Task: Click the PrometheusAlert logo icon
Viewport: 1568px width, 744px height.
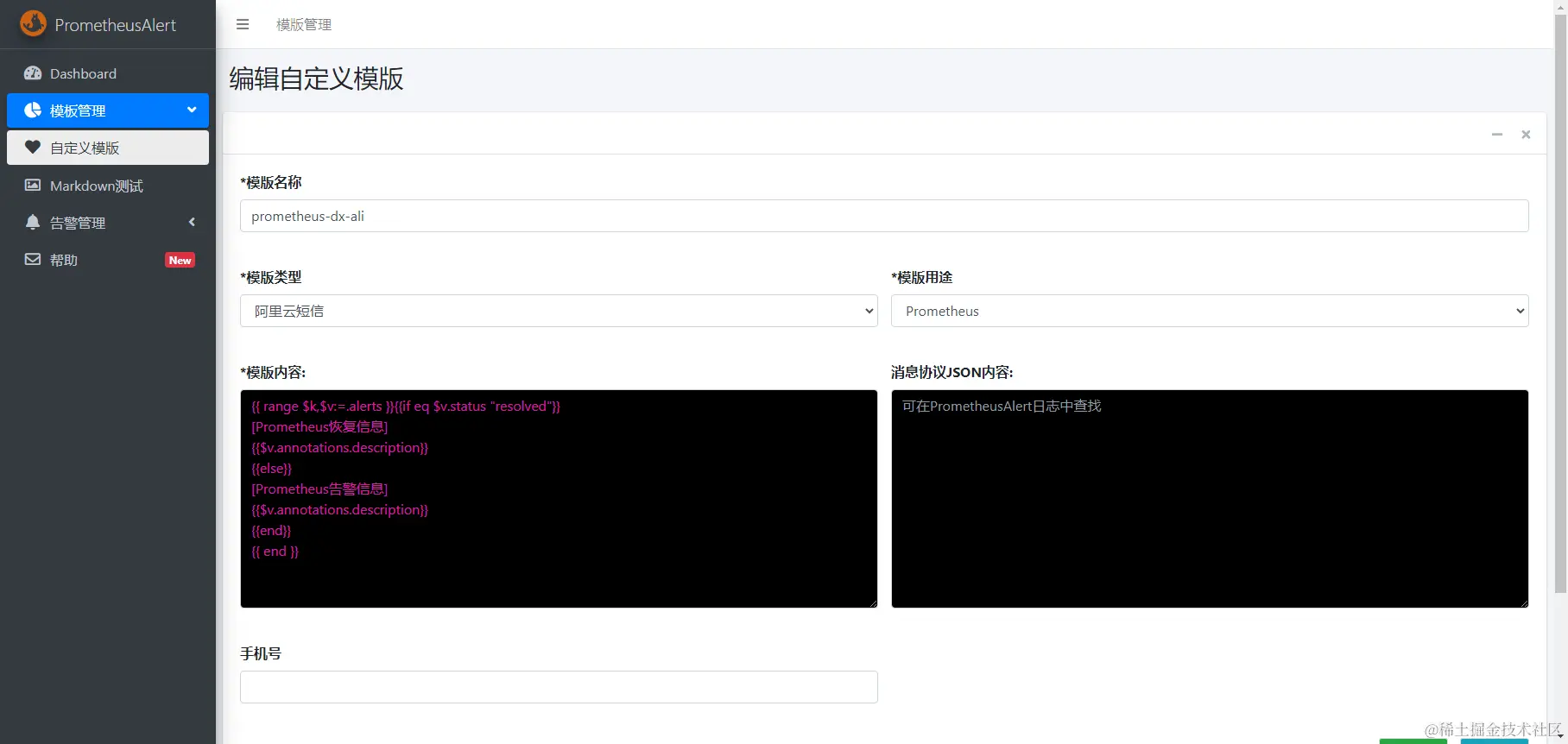Action: click(x=33, y=24)
